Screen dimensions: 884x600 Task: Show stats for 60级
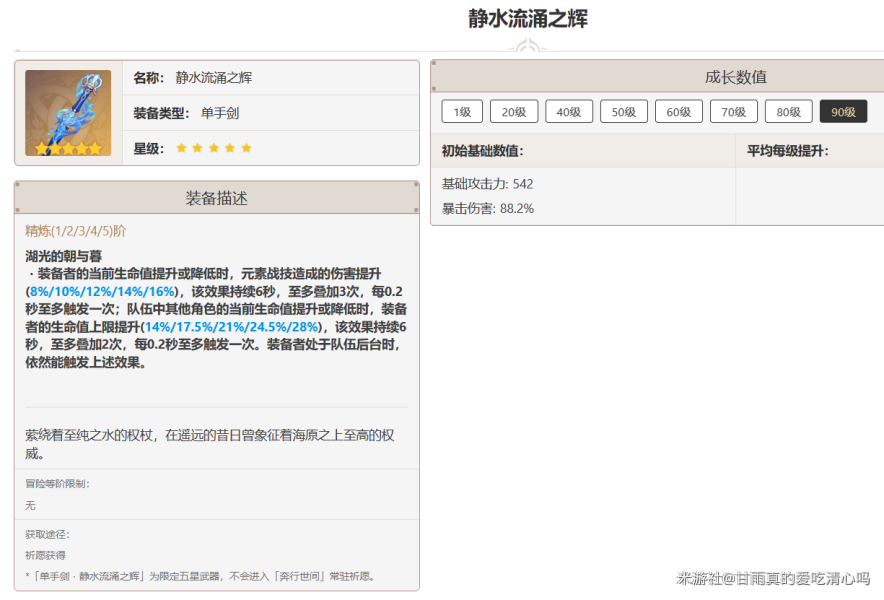pyautogui.click(x=679, y=112)
